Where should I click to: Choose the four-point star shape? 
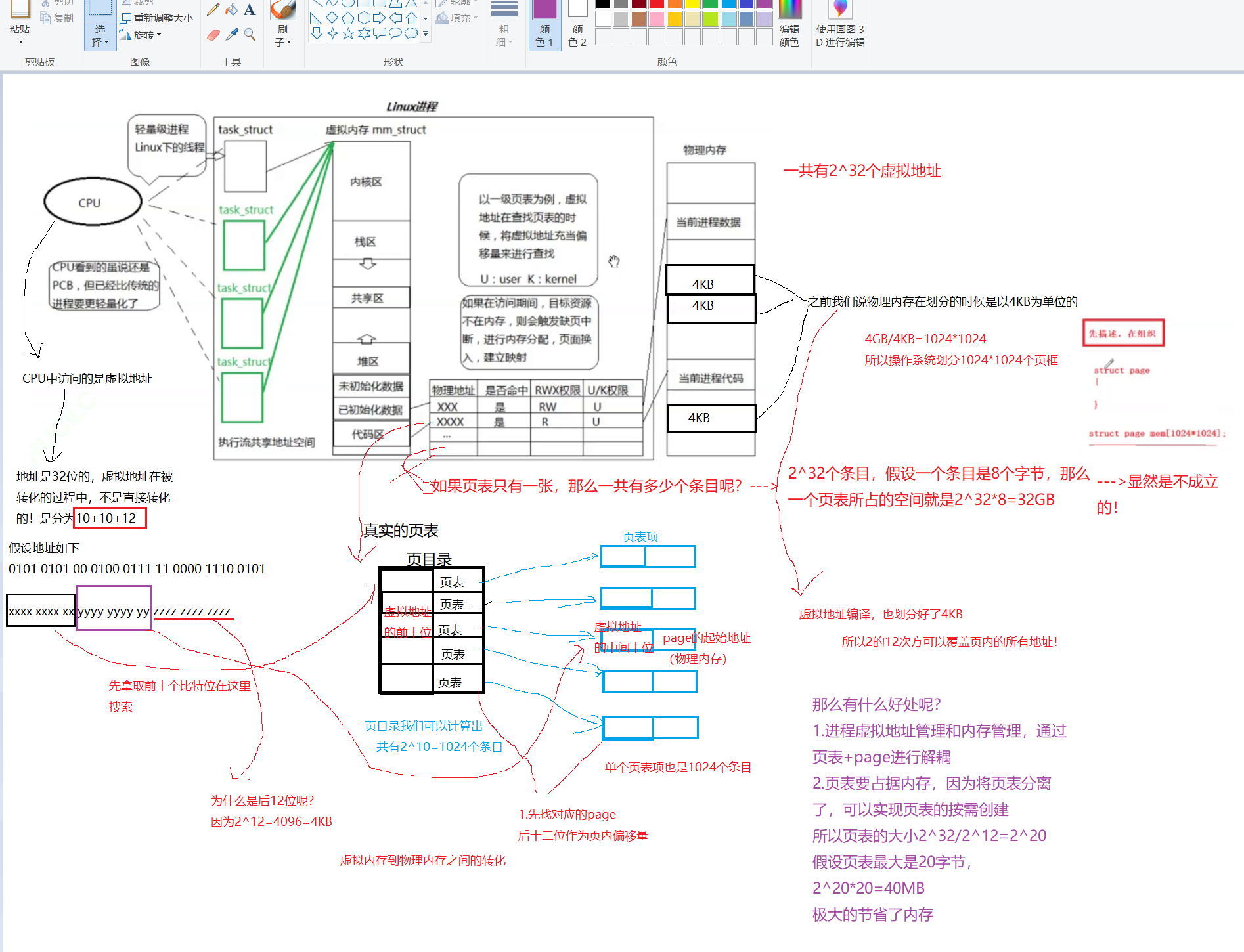332,33
